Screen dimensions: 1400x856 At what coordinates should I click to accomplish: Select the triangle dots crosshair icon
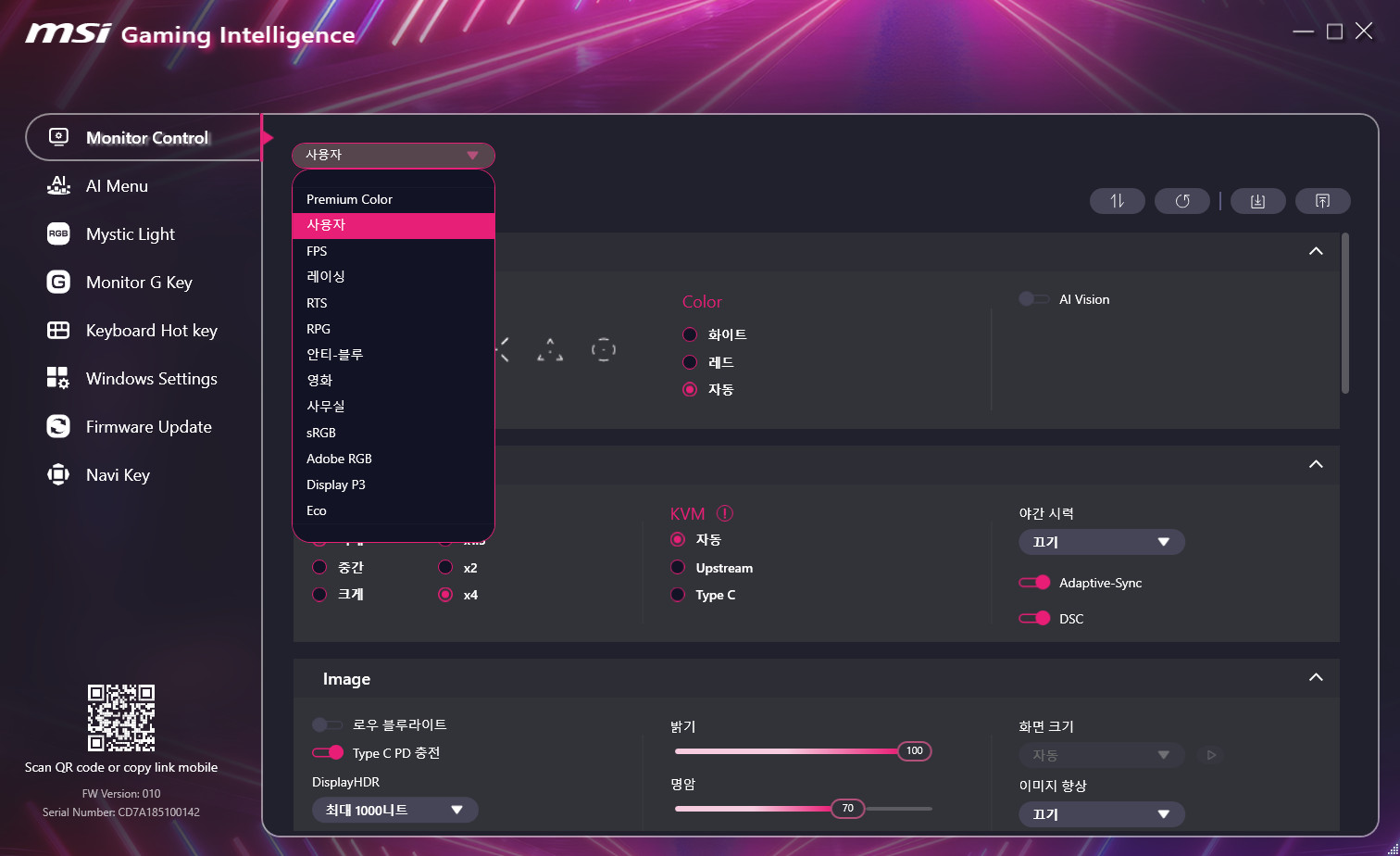[x=550, y=349]
